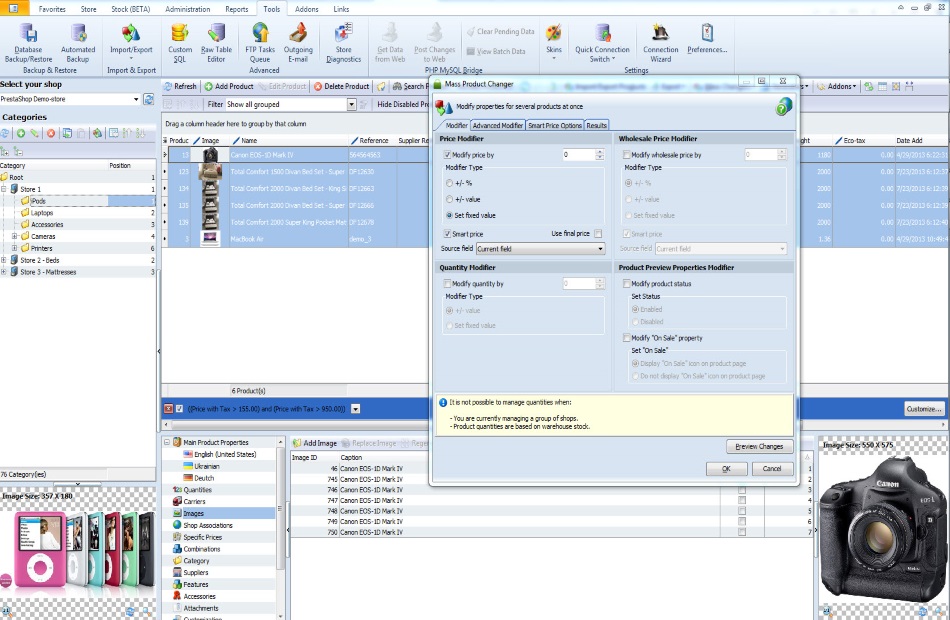The height and width of the screenshot is (620, 950).
Task: Expand the Cameras category node
Action: coord(15,236)
